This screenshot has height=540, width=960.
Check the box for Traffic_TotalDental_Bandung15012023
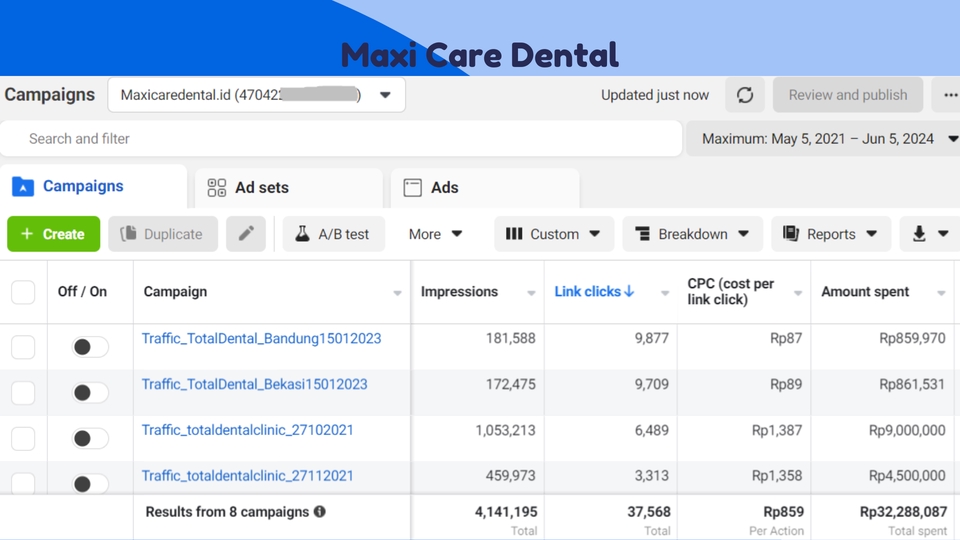[23, 347]
